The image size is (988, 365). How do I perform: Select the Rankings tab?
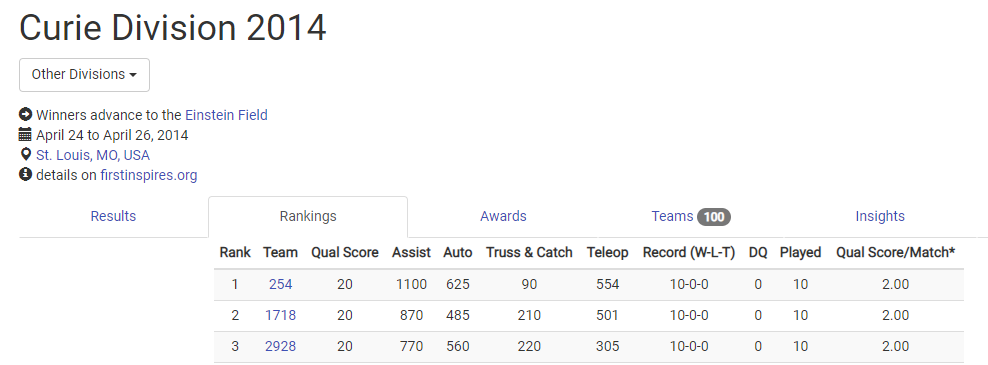pyautogui.click(x=308, y=216)
